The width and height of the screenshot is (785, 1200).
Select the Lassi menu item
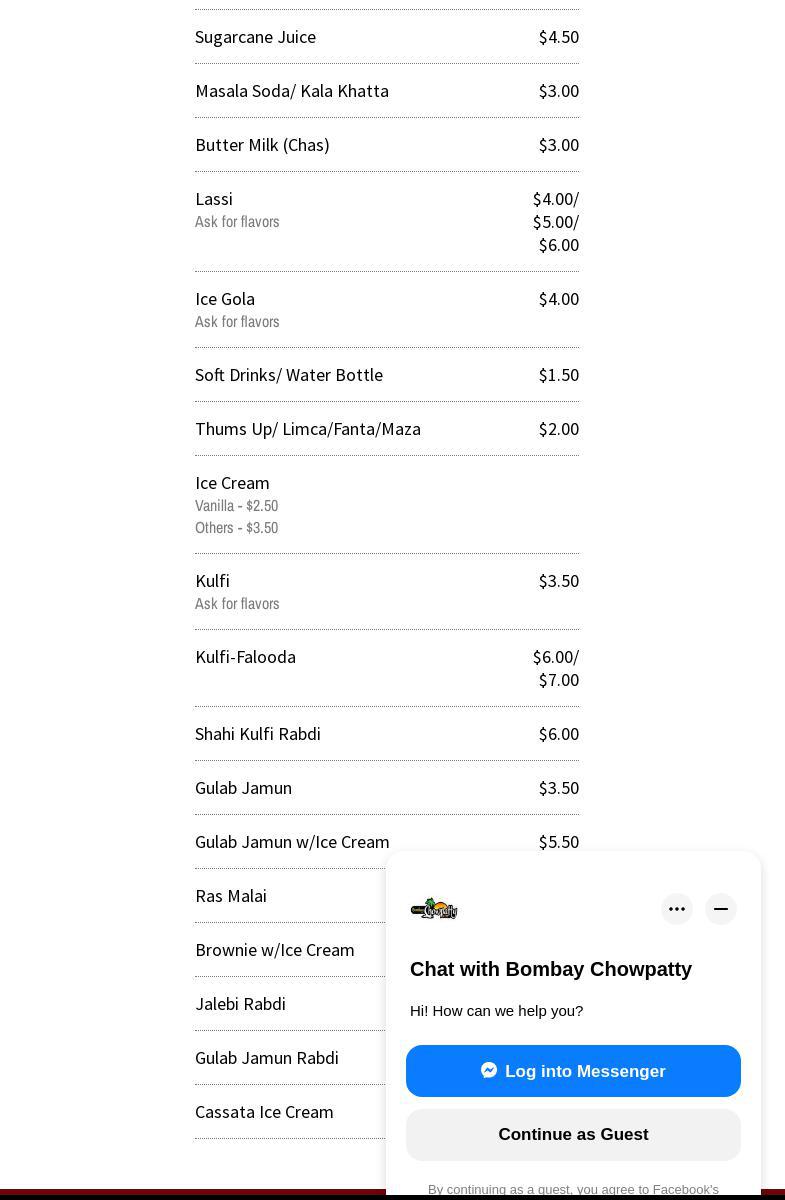tap(214, 199)
